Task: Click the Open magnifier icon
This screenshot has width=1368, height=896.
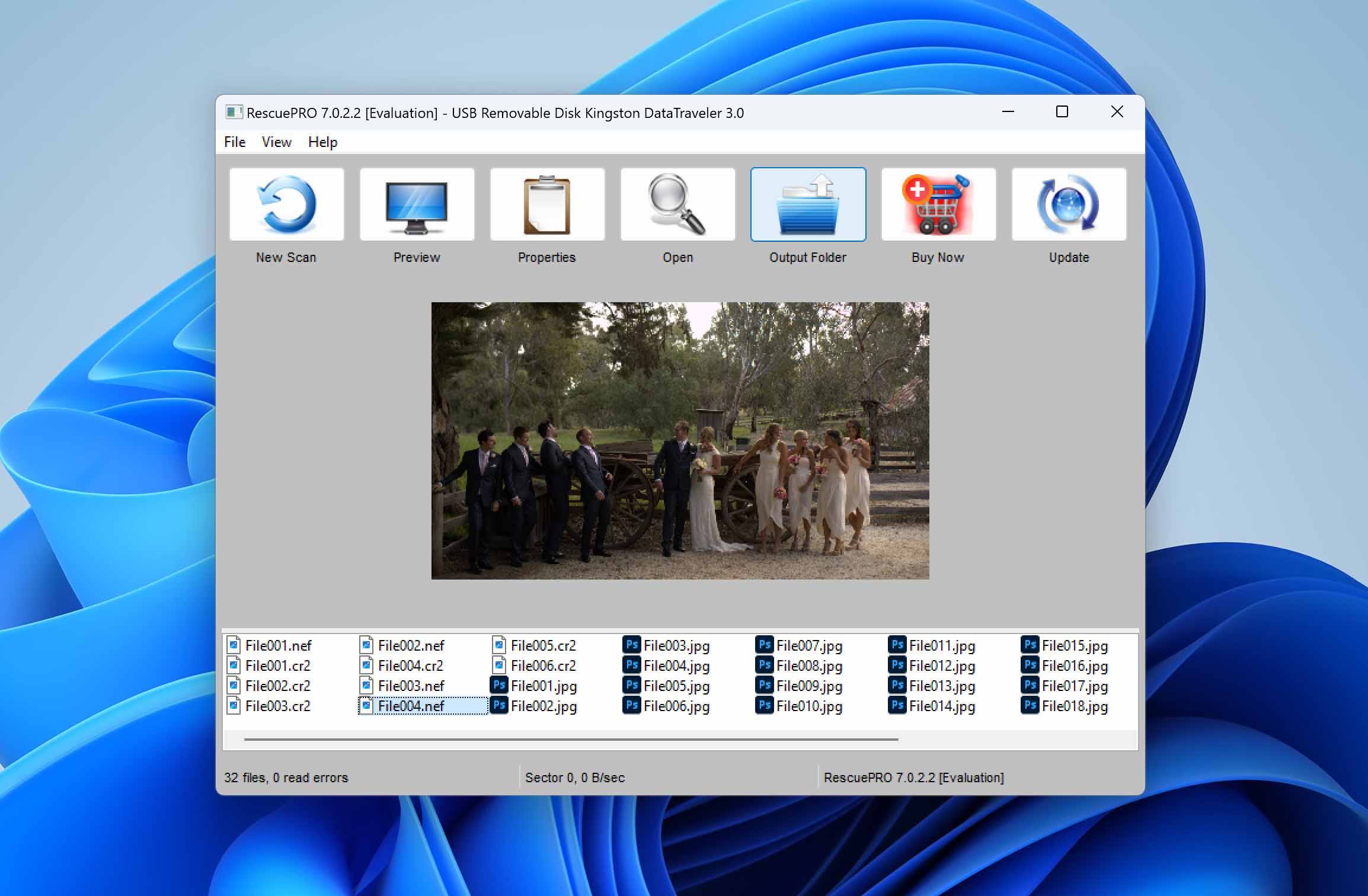Action: [677, 204]
